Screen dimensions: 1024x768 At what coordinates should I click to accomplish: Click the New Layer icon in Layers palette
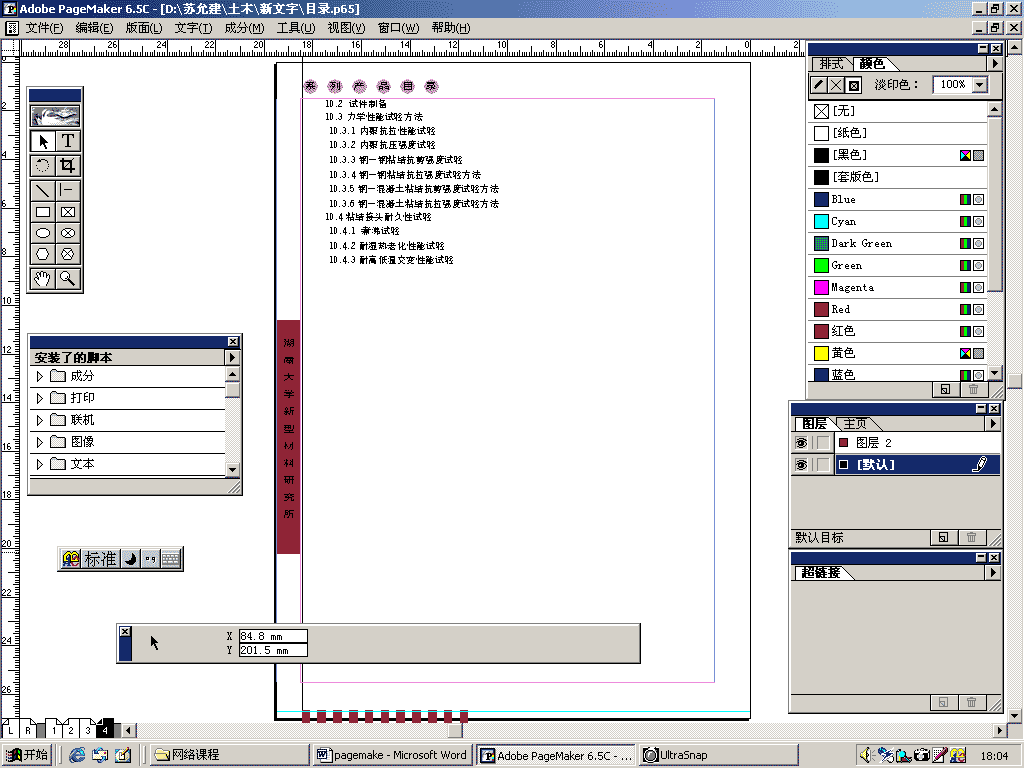point(942,537)
